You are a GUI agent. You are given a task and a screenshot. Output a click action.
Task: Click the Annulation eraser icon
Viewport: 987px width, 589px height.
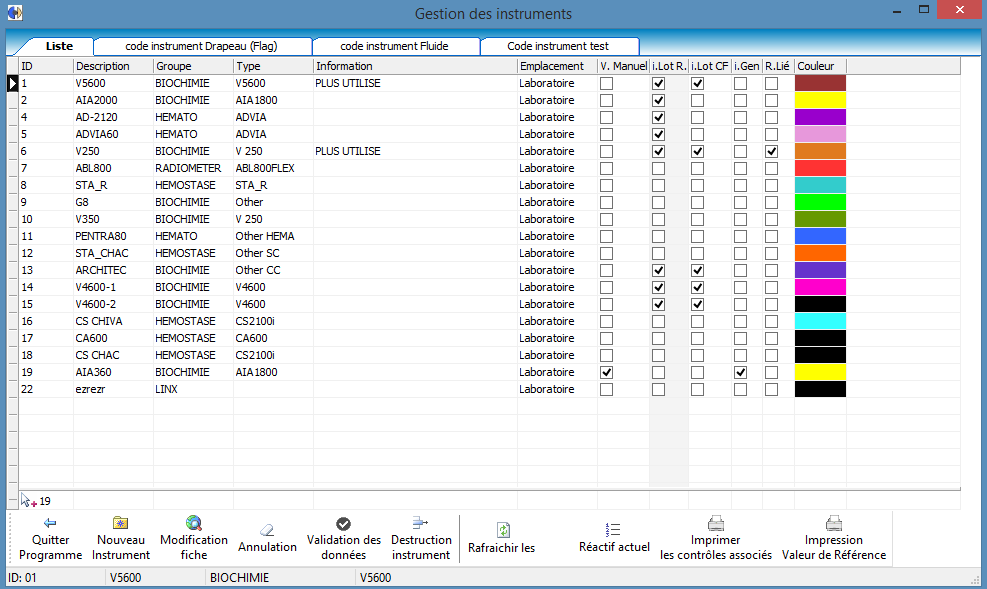267,530
